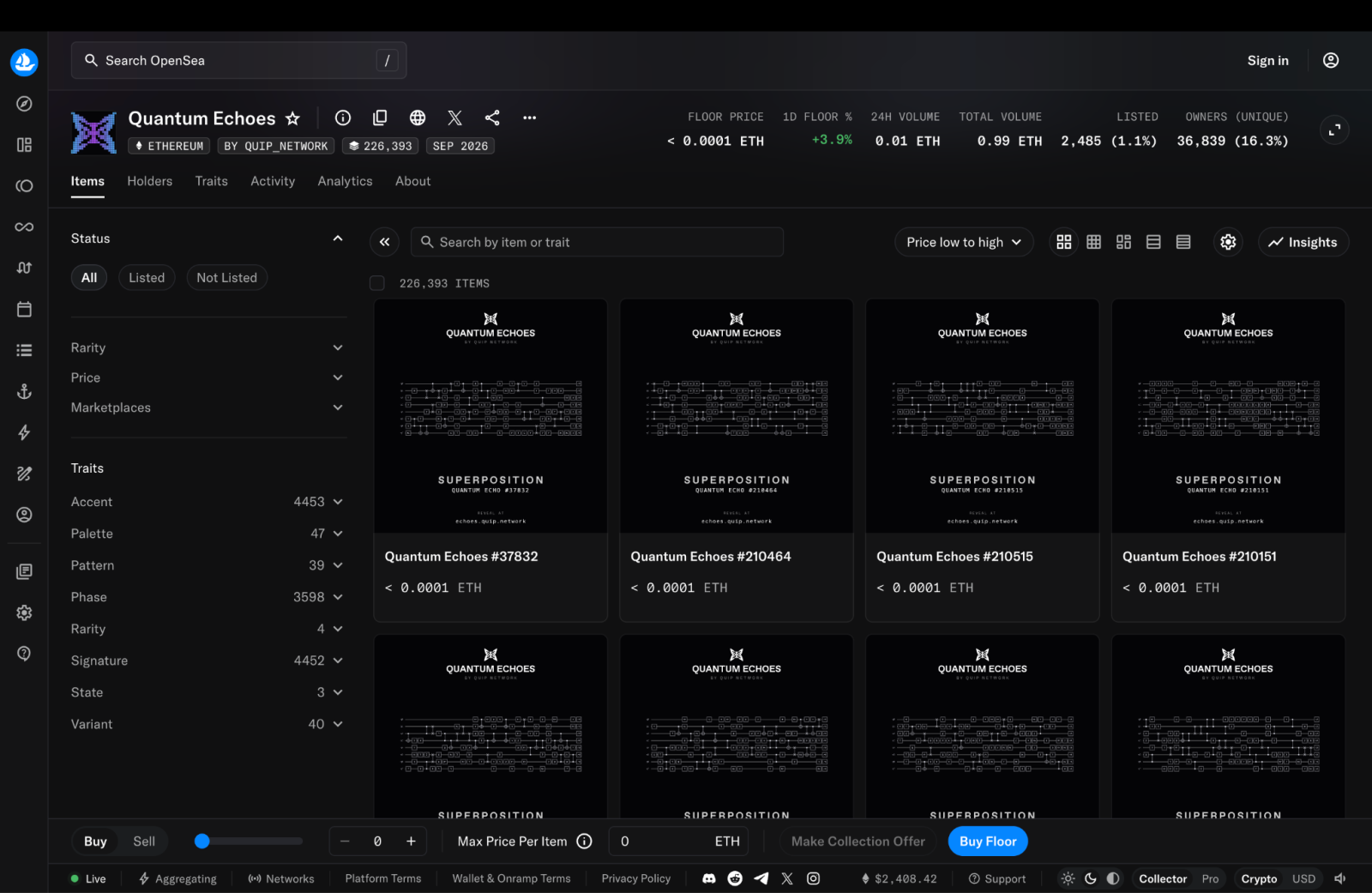
Task: Switch to Sell mode
Action: pyautogui.click(x=144, y=842)
